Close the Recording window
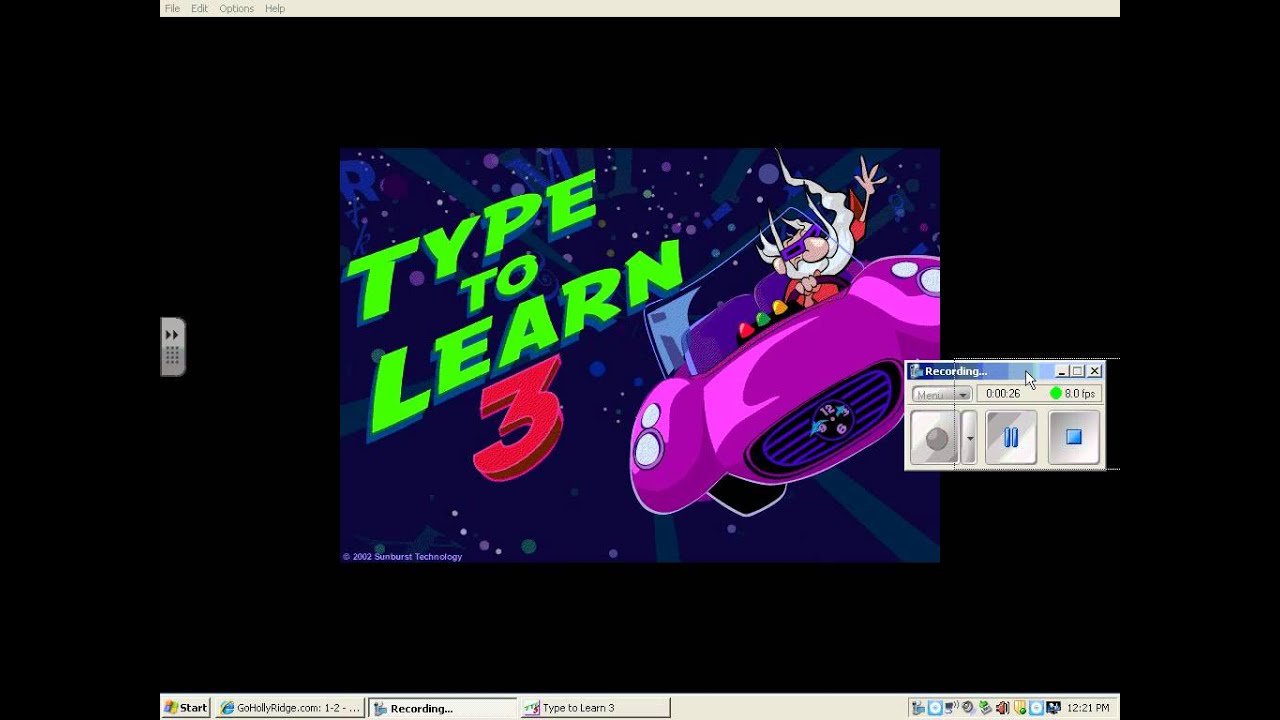The width and height of the screenshot is (1280, 720). click(x=1095, y=371)
